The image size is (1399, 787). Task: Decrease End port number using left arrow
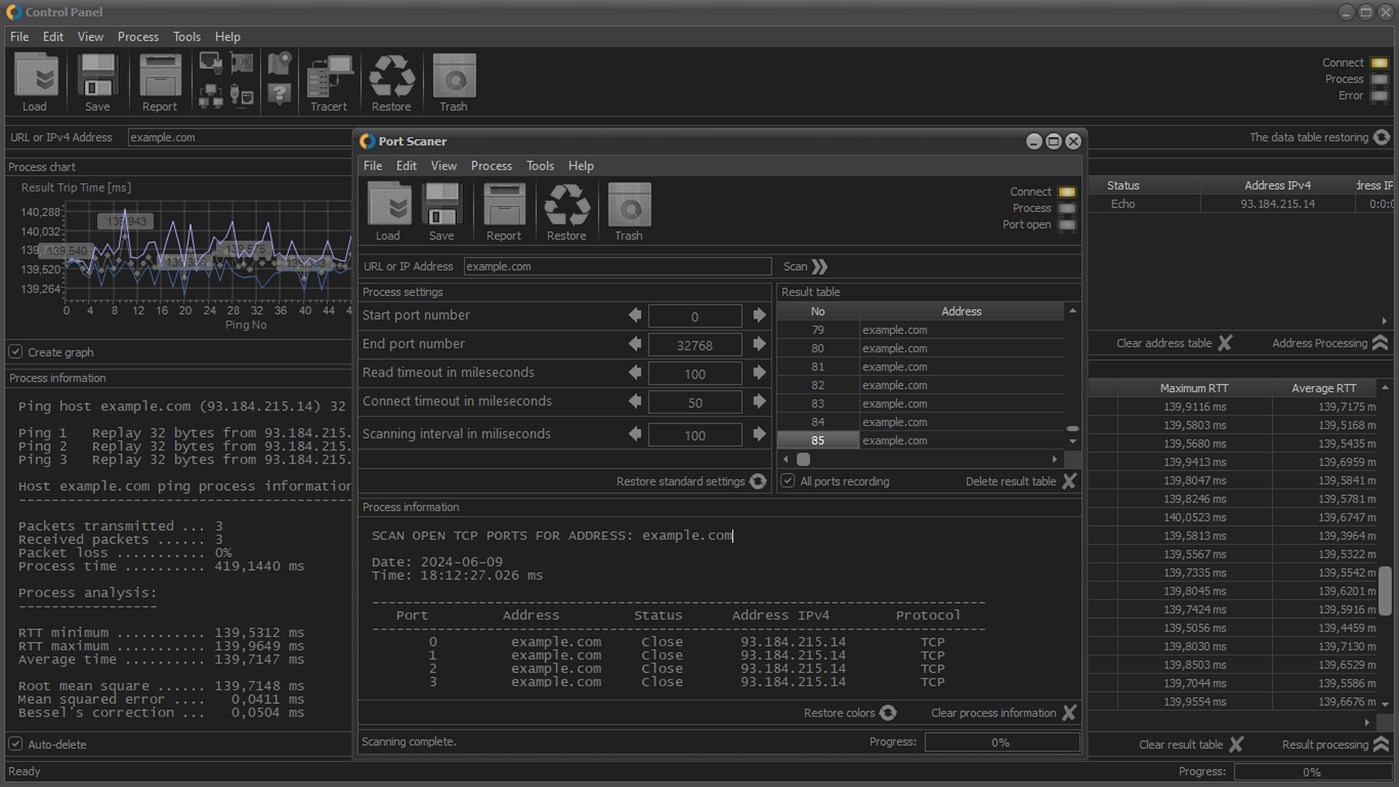[x=634, y=344]
